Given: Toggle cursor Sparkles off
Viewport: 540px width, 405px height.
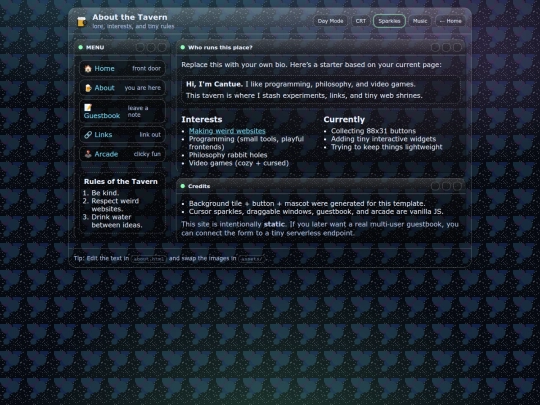Looking at the screenshot, I should (x=389, y=21).
